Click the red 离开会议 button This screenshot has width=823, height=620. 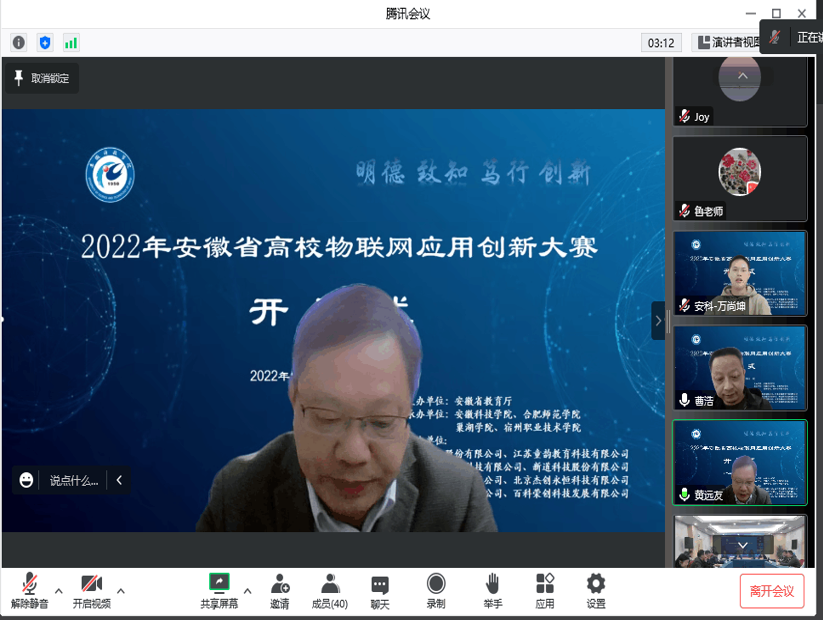[x=771, y=591]
